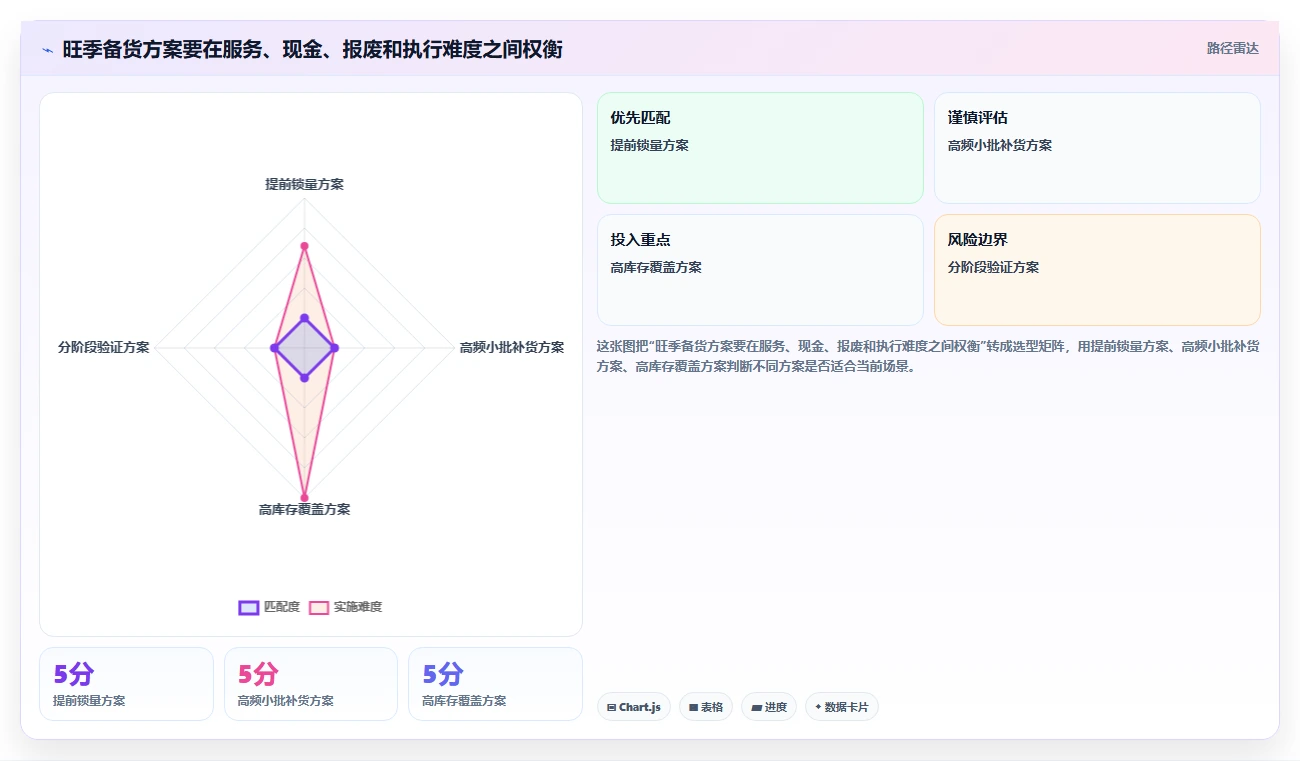Open the 5分 提前锁量方案 score card
The height and width of the screenshot is (761, 1300).
(126, 684)
